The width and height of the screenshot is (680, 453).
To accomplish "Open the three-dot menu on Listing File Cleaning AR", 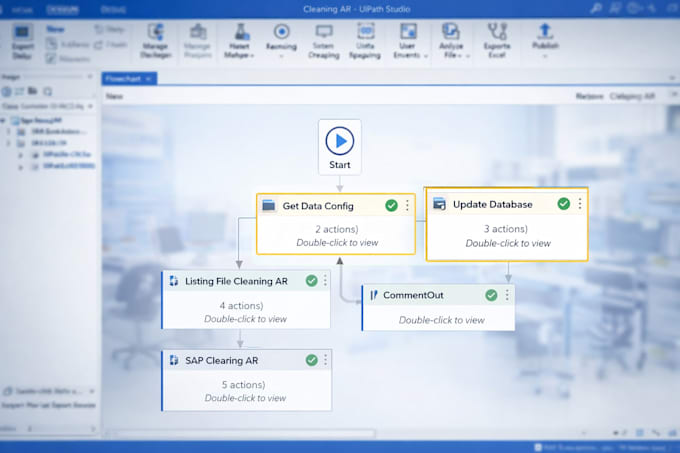I will pyautogui.click(x=325, y=281).
